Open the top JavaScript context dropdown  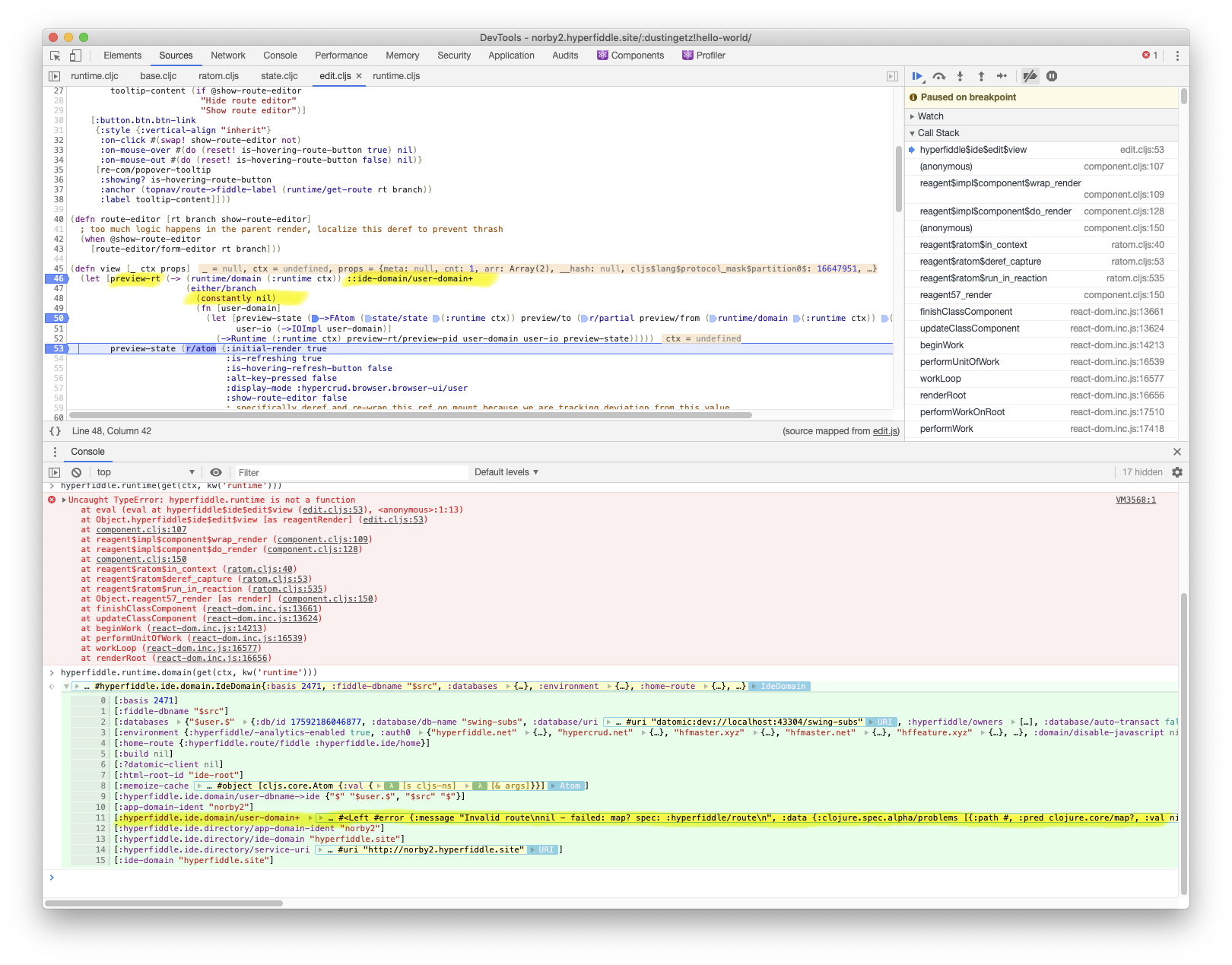pyautogui.click(x=145, y=472)
